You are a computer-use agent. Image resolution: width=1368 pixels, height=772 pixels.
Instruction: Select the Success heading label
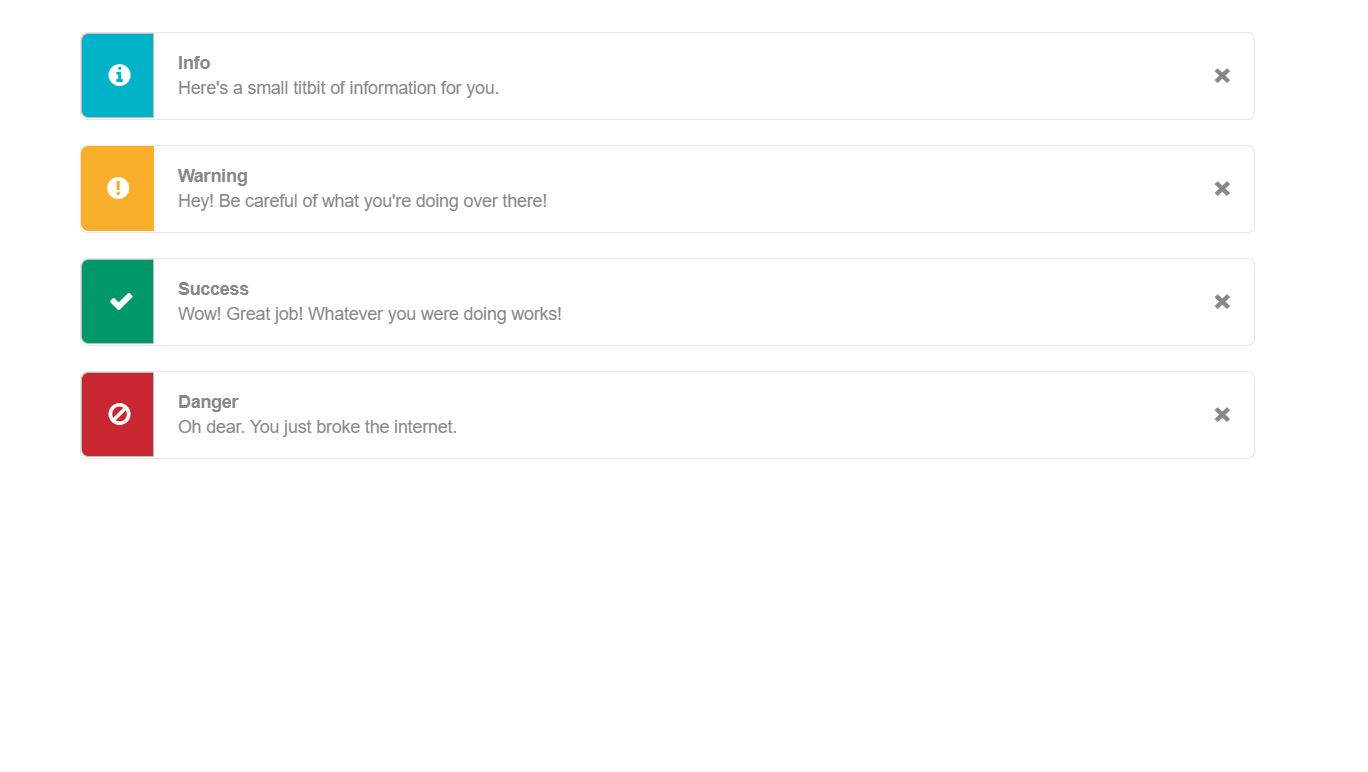point(213,289)
